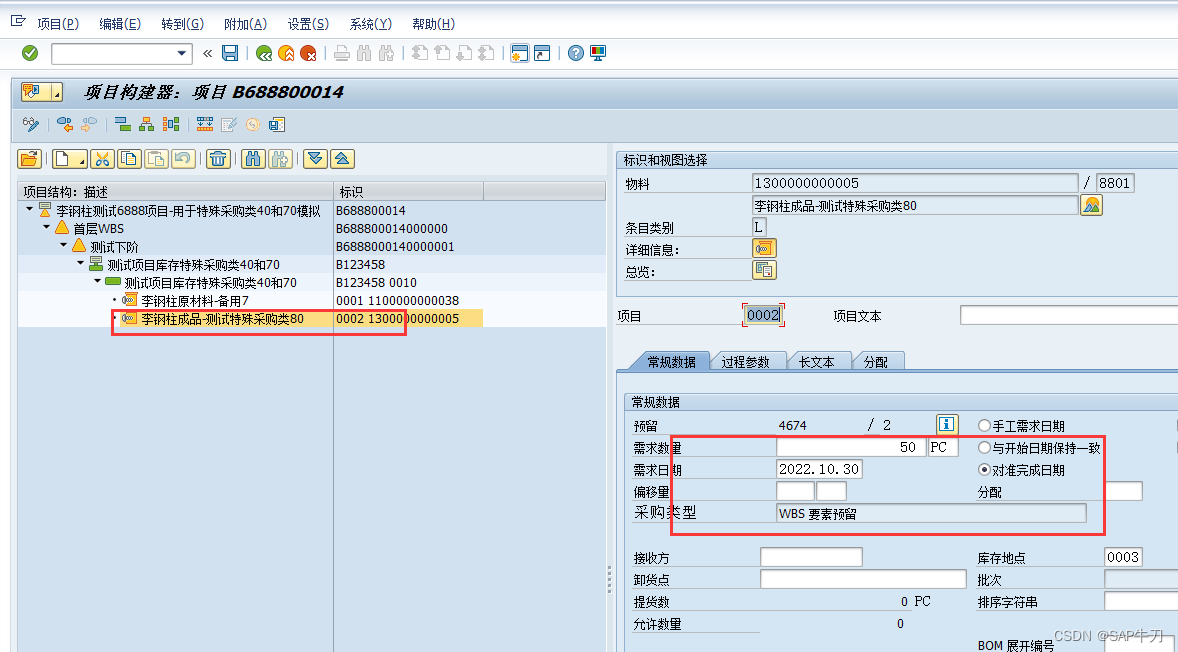This screenshot has height=652, width=1178.
Task: Click the Hierarchy Graphic icon
Action: coord(147,125)
